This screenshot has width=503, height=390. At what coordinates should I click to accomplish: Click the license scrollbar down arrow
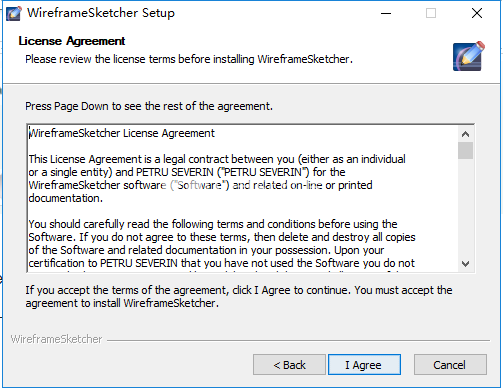tap(465, 264)
